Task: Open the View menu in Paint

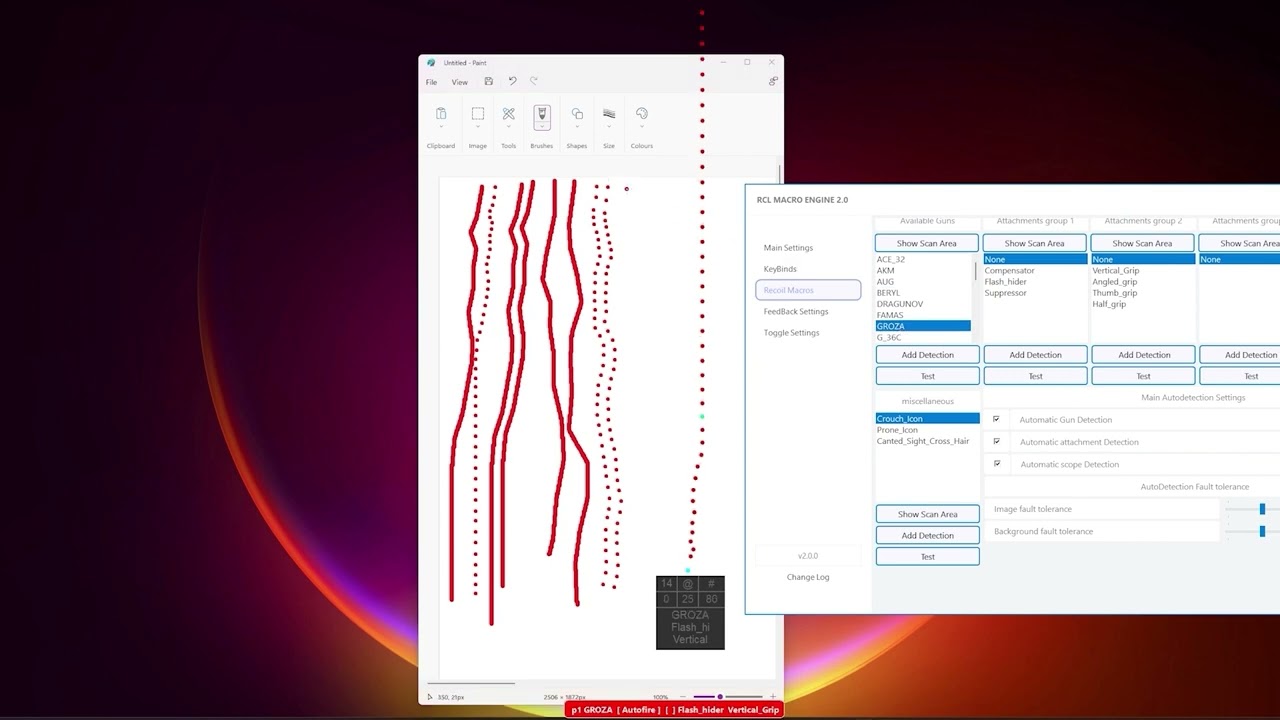Action: click(459, 82)
